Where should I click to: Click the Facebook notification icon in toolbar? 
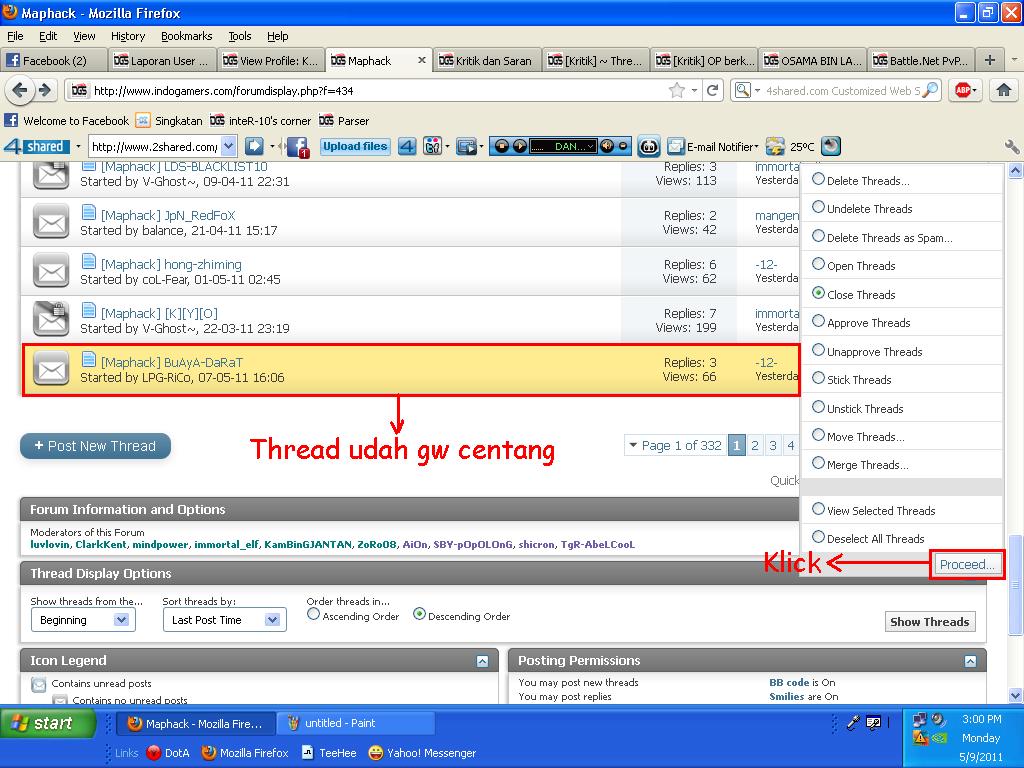(x=297, y=147)
